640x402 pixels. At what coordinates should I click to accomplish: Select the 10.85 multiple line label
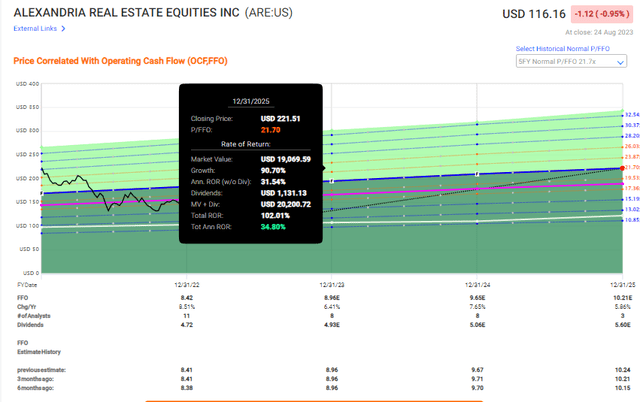tap(632, 220)
